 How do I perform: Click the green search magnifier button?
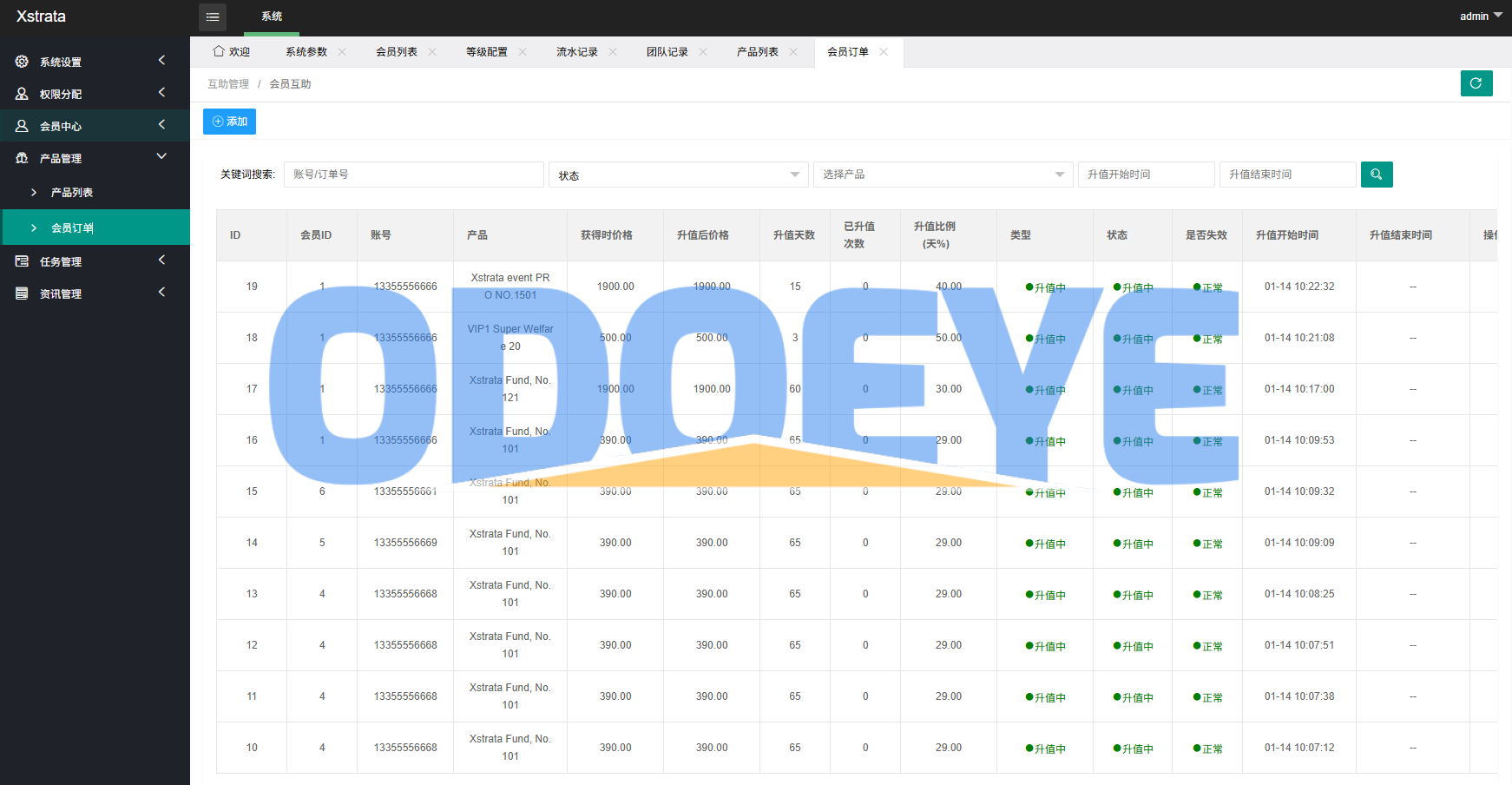coord(1376,175)
